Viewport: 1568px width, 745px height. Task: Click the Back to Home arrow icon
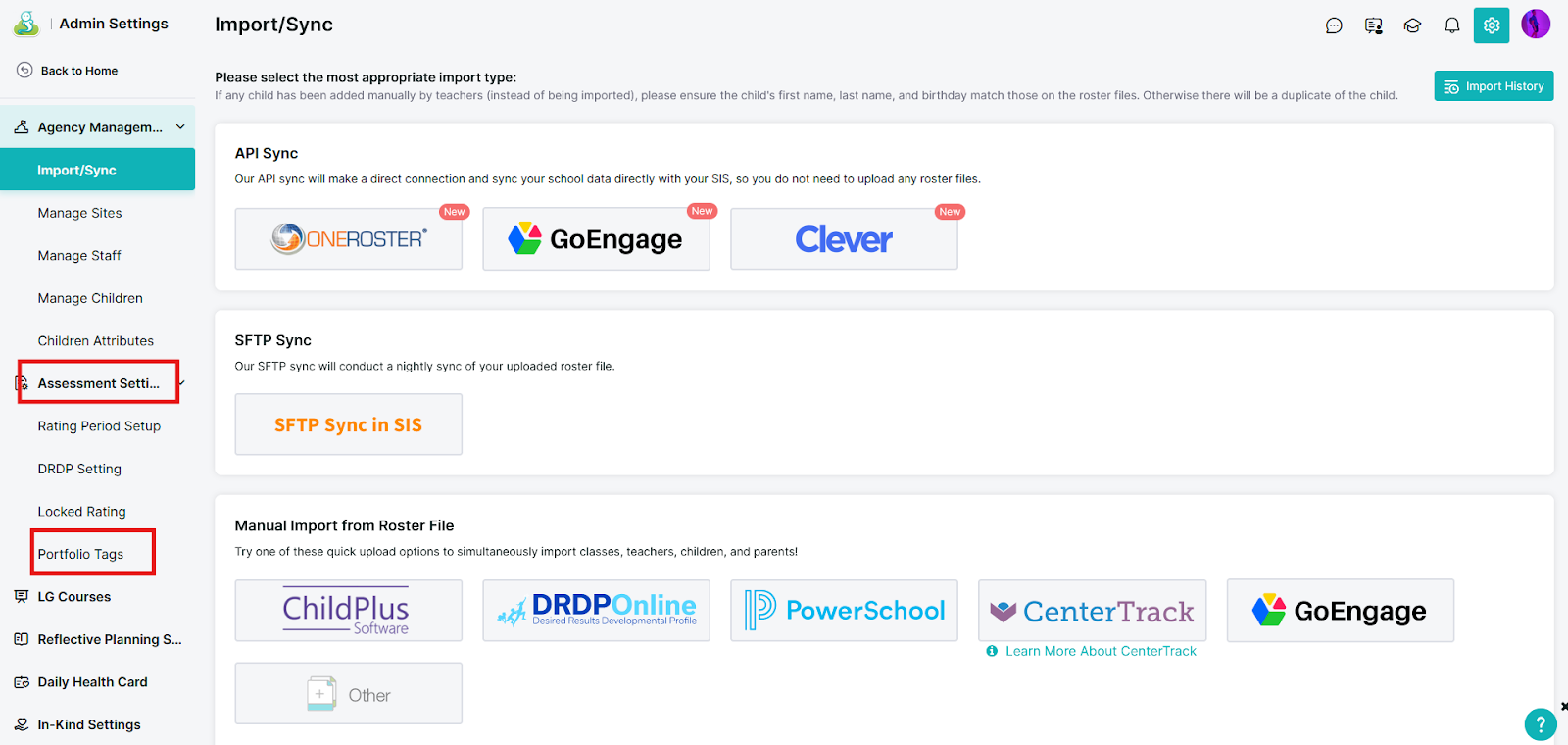24,71
